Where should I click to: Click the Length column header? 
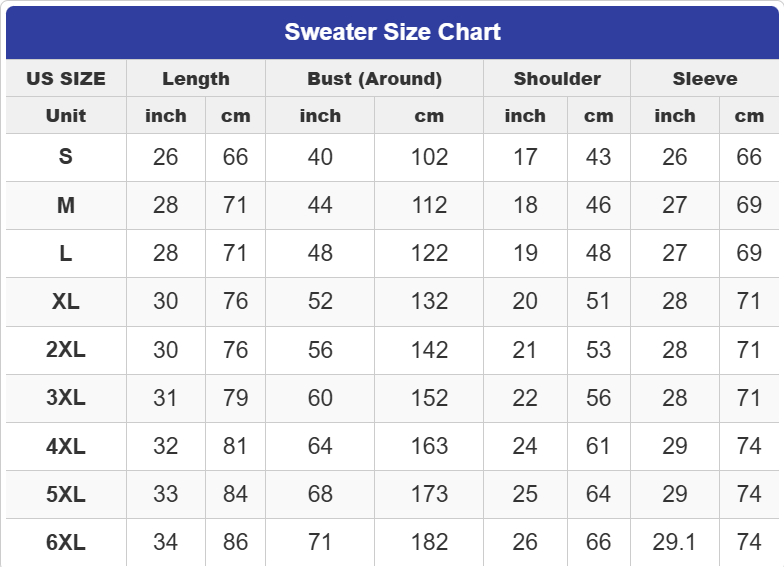[196, 79]
